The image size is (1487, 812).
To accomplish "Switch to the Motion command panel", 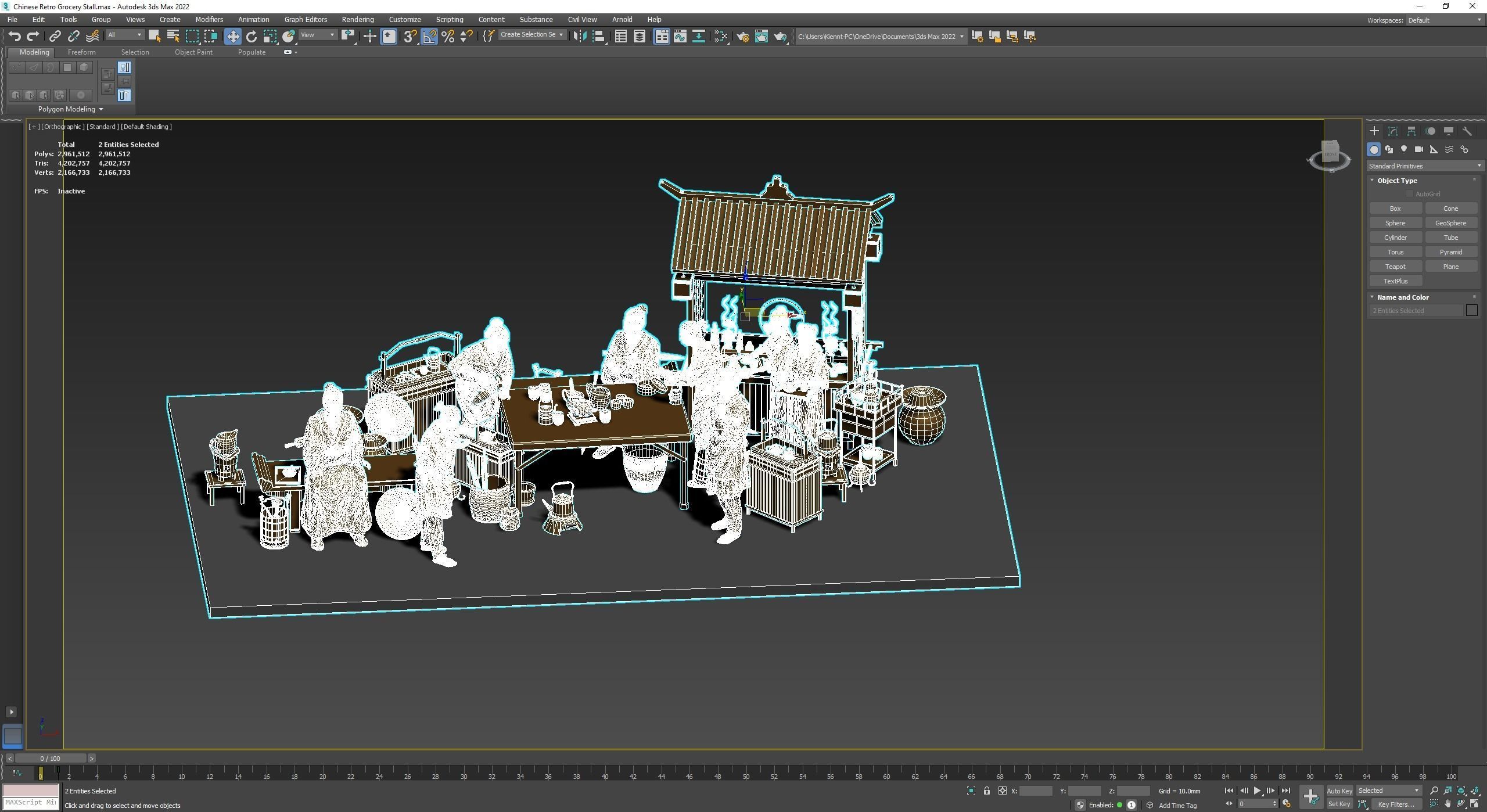I will (1430, 131).
